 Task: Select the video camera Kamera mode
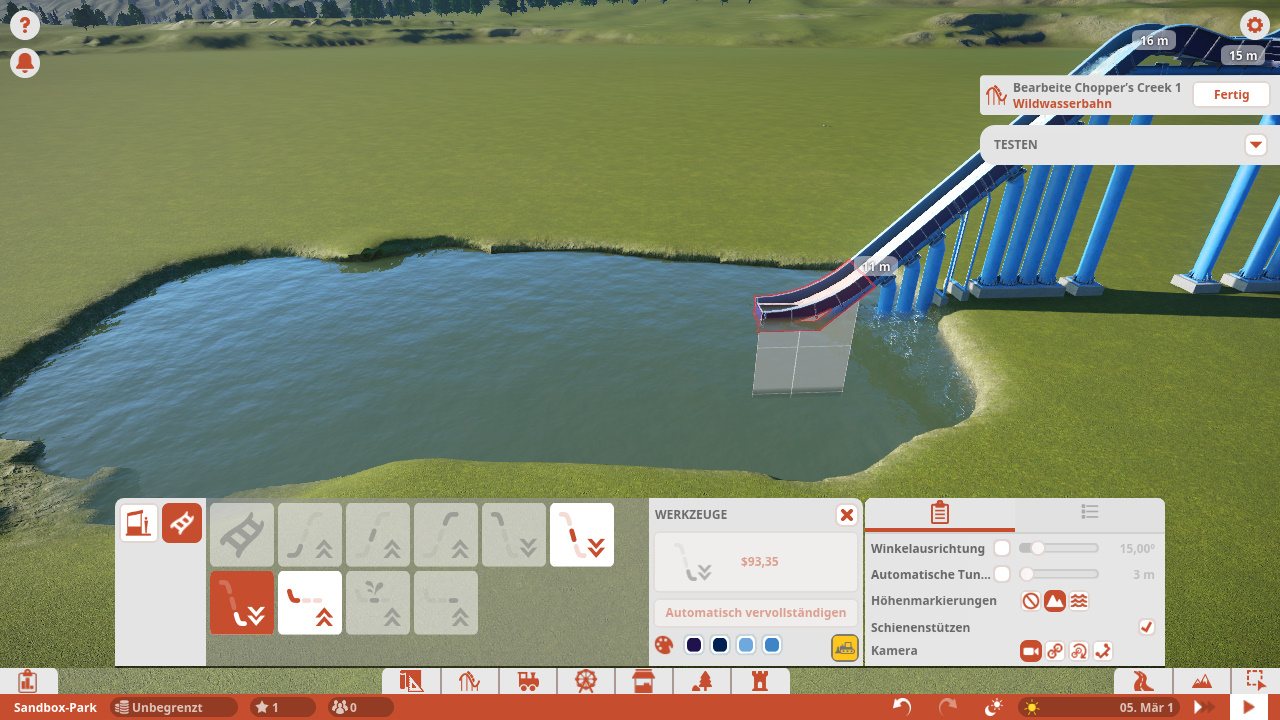pos(1031,651)
